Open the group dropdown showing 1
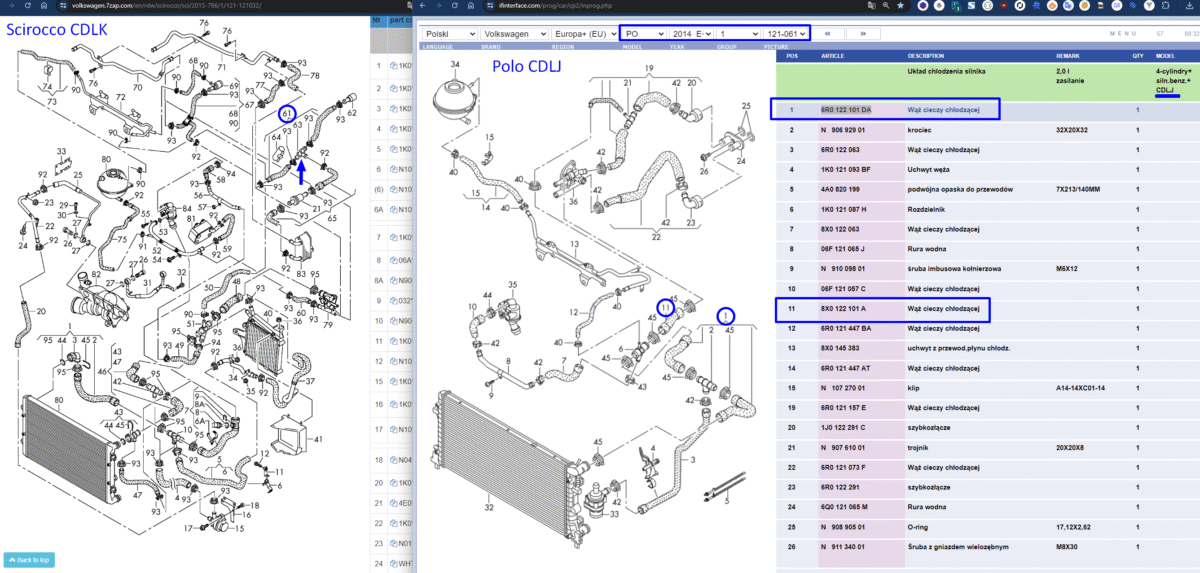Image resolution: width=1200 pixels, height=573 pixels. 738,33
